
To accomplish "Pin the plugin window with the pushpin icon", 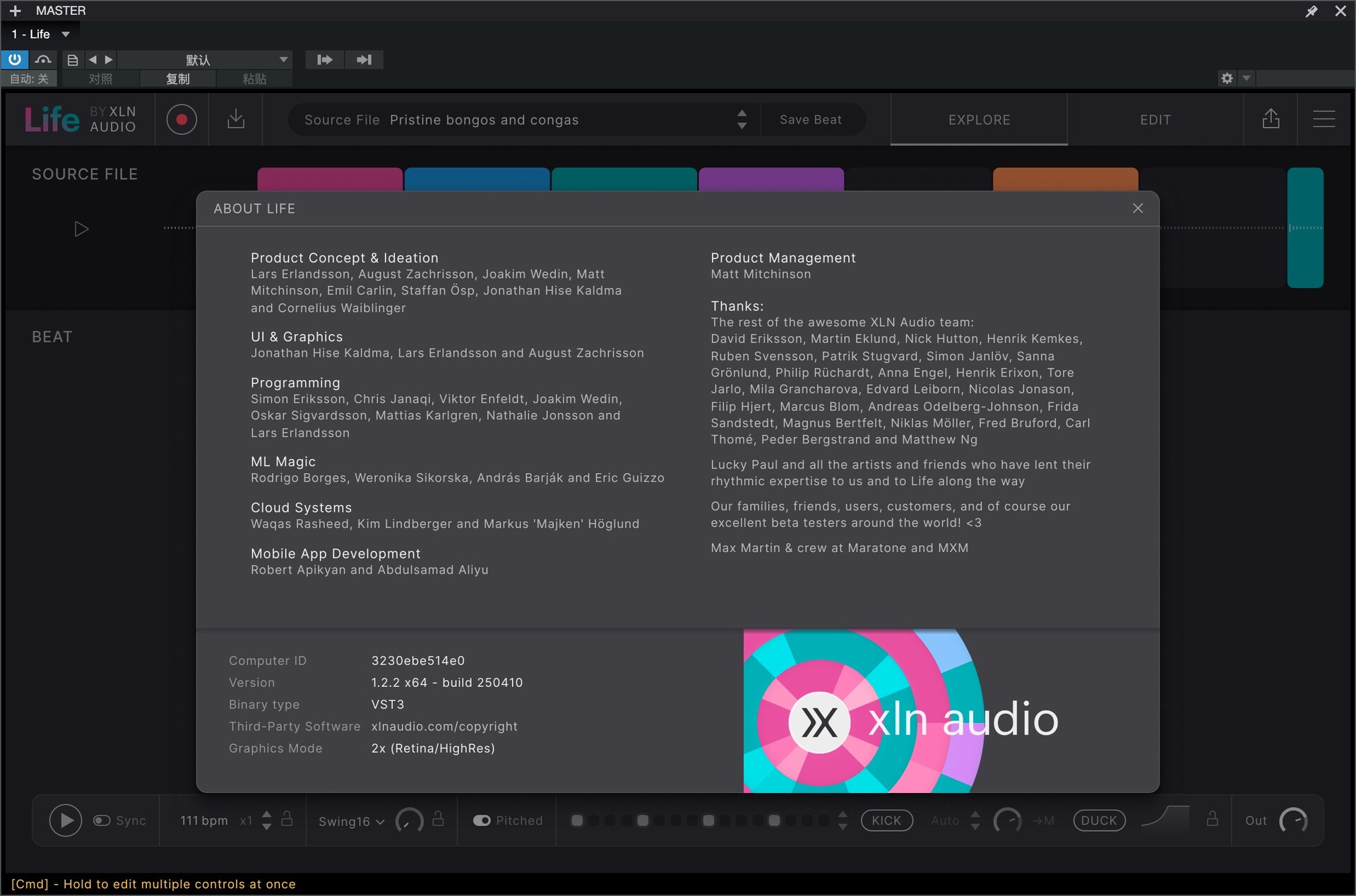I will pos(1312,11).
